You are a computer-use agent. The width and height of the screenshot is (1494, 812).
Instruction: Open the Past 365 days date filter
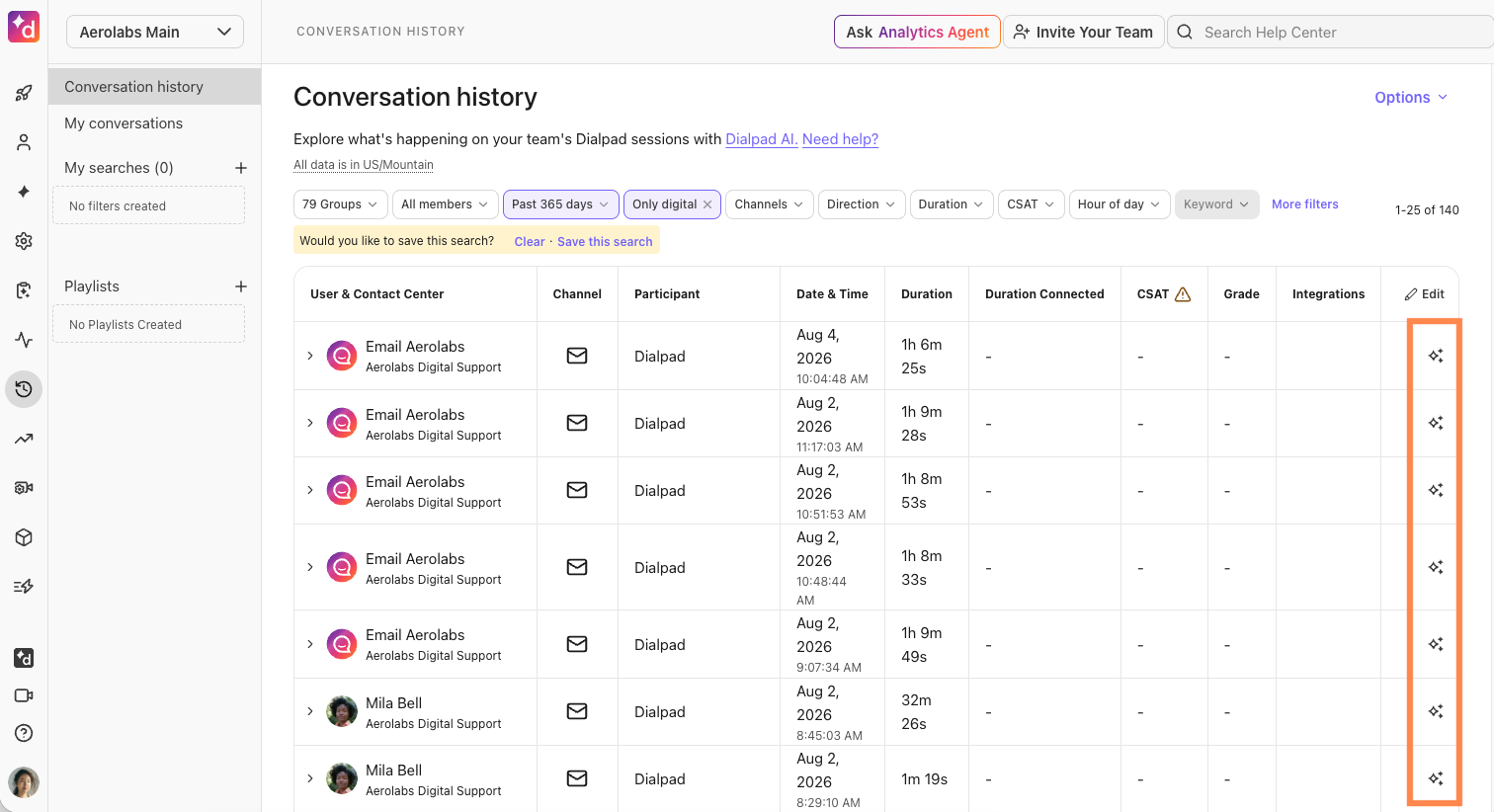click(x=561, y=204)
